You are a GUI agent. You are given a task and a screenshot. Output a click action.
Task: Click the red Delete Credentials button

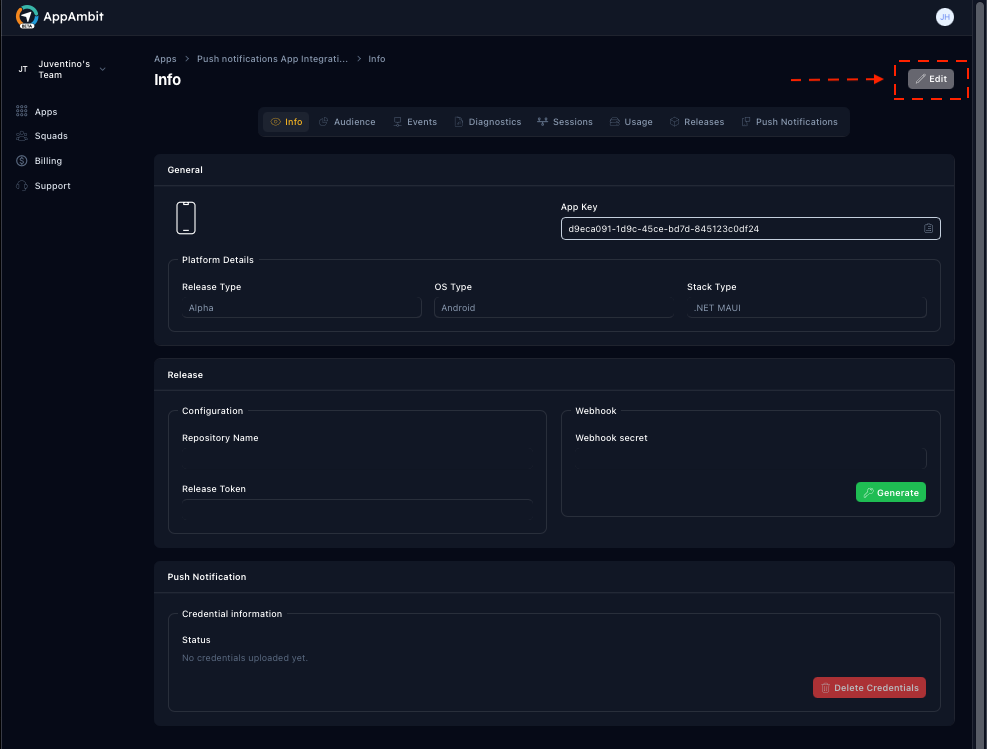pyautogui.click(x=869, y=688)
